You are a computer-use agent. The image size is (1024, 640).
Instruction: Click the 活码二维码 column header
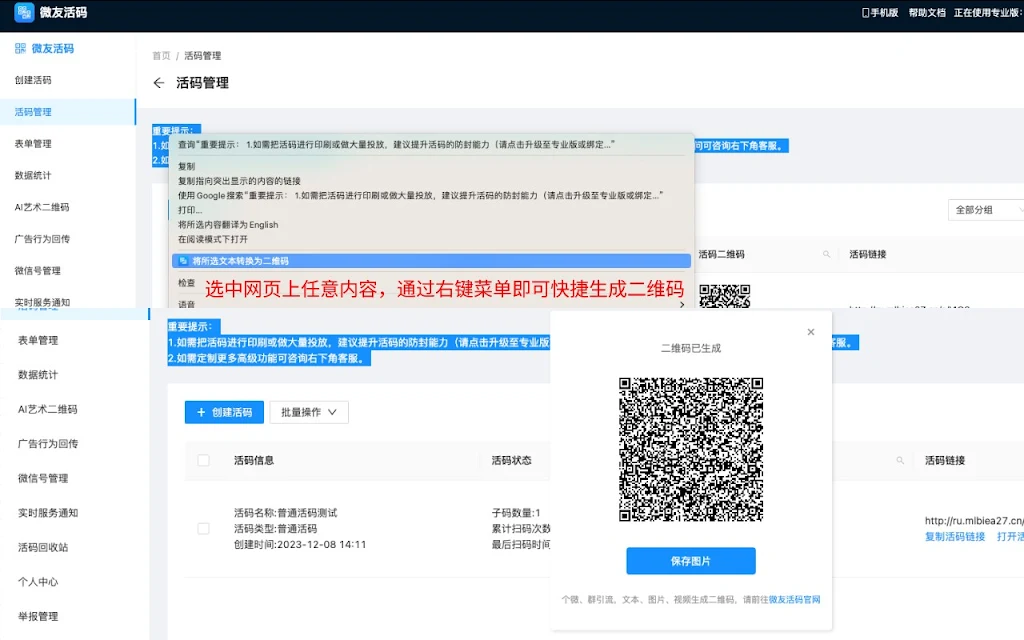pyautogui.click(x=722, y=254)
